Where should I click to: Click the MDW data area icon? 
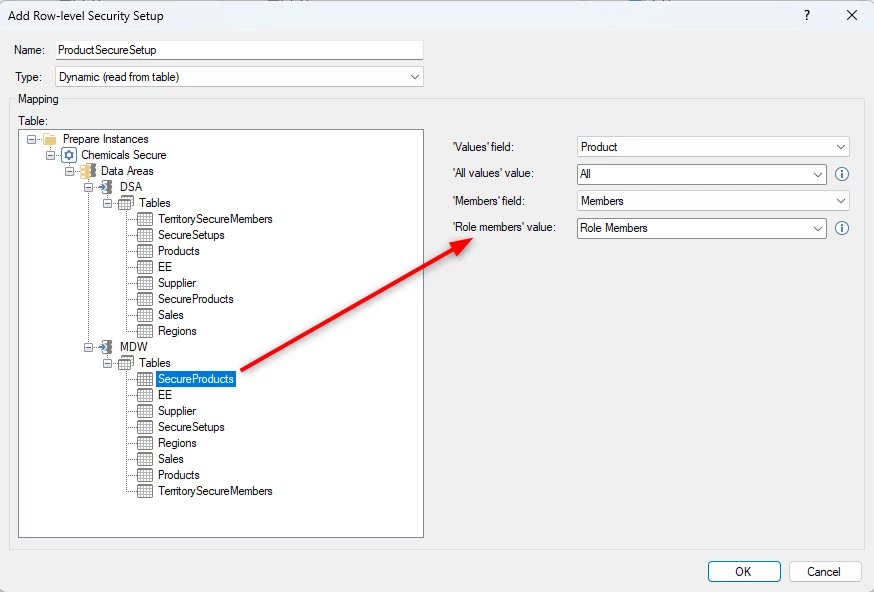click(x=106, y=347)
